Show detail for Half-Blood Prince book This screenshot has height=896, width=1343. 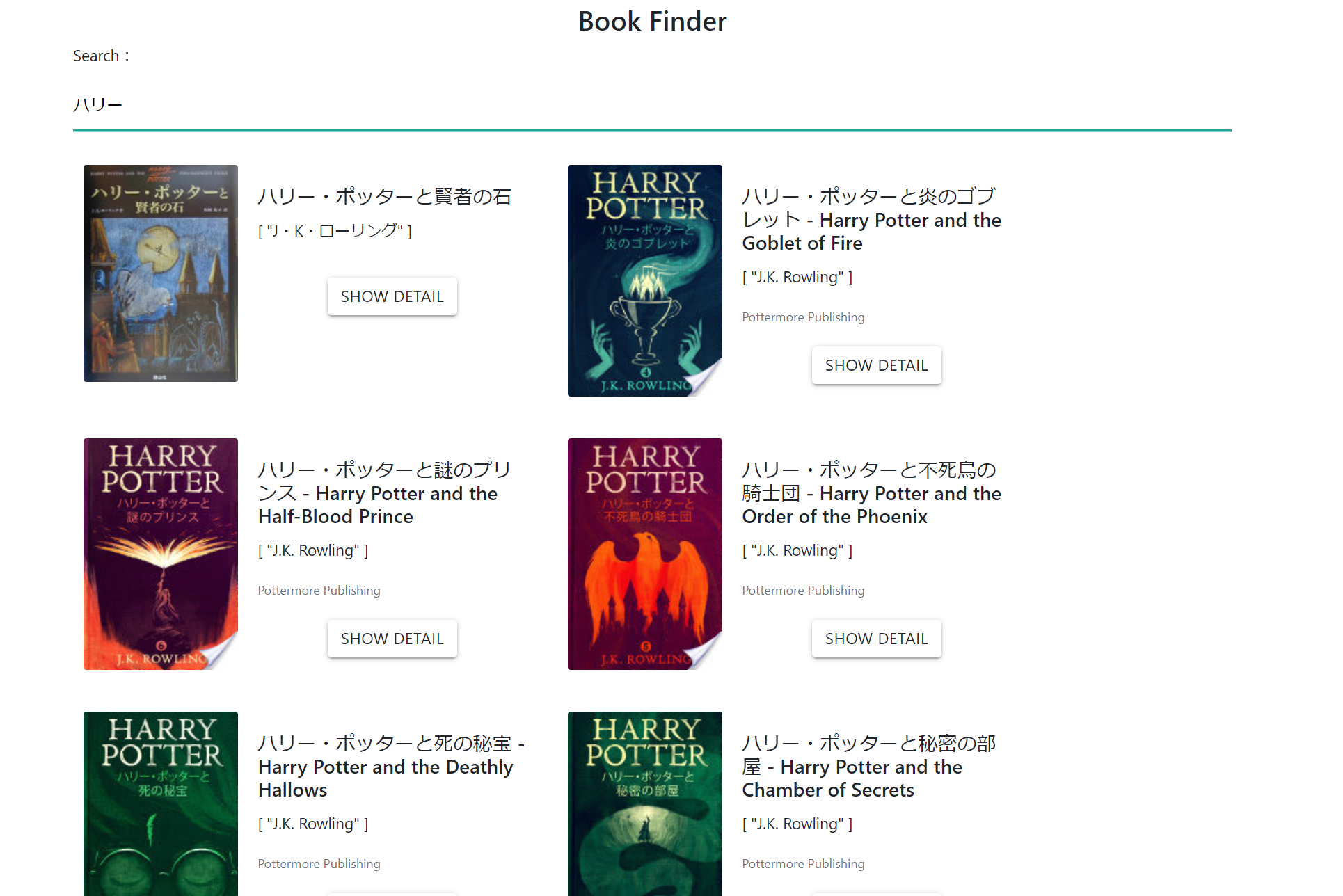[x=392, y=639]
